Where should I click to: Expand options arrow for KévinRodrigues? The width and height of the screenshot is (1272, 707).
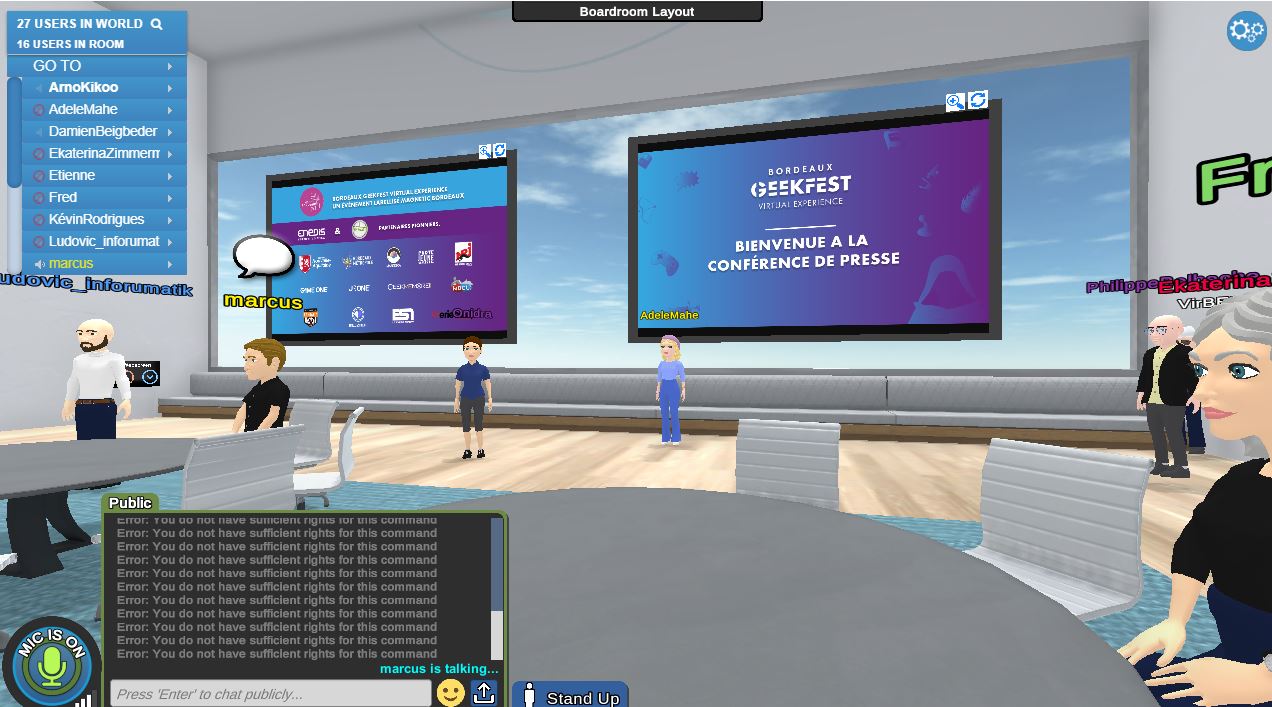pyautogui.click(x=170, y=220)
